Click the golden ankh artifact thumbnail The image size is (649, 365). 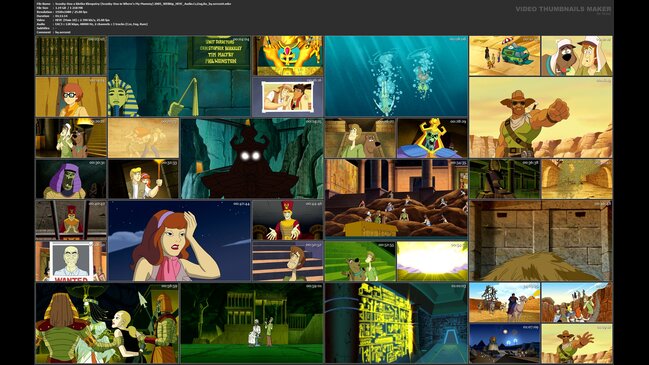pos(288,55)
